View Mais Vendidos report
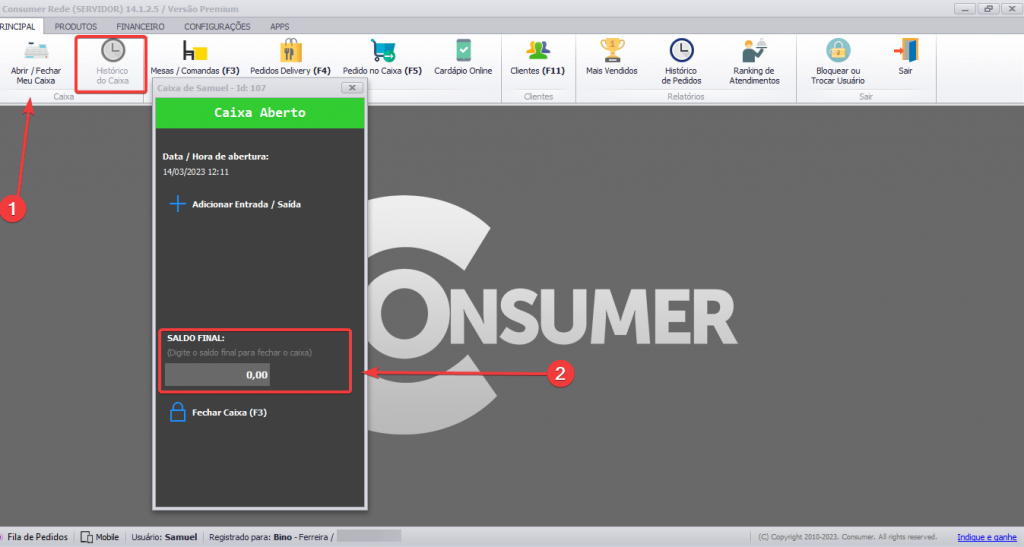Screen dimensions: 1024x547 611,58
